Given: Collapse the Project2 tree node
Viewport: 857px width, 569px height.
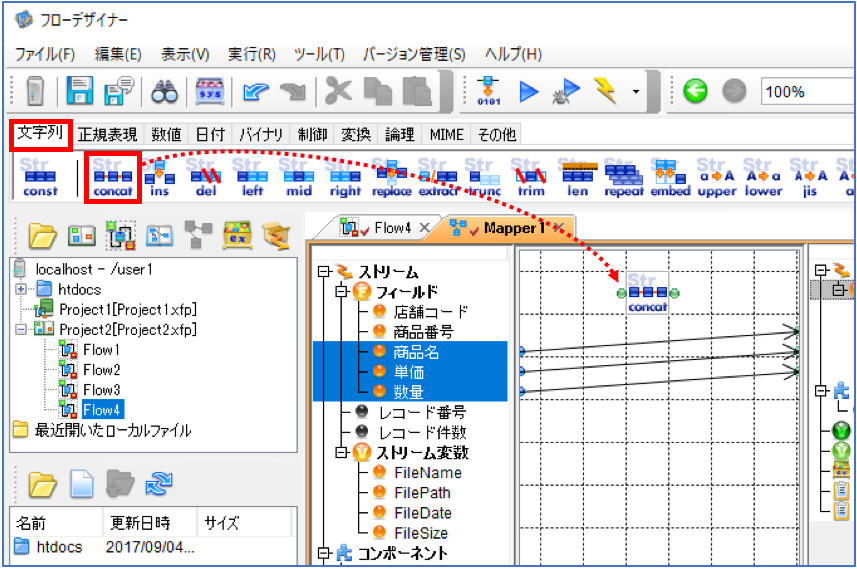Looking at the screenshot, I should [21, 330].
